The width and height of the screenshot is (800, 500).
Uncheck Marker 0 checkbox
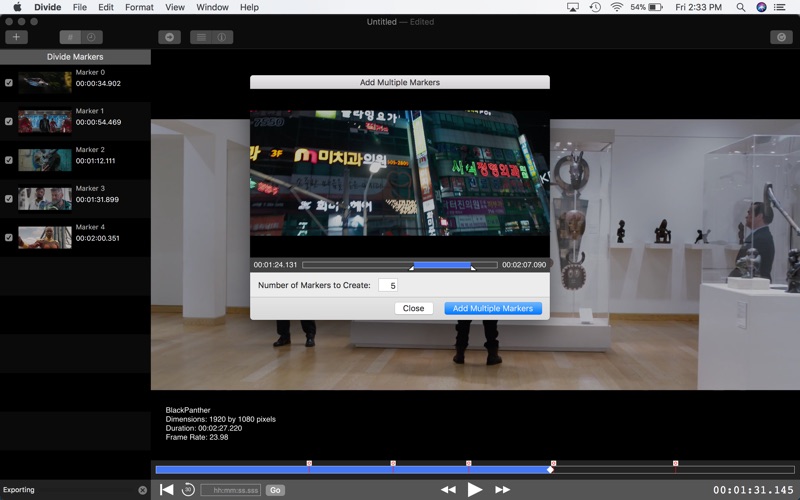click(x=9, y=83)
